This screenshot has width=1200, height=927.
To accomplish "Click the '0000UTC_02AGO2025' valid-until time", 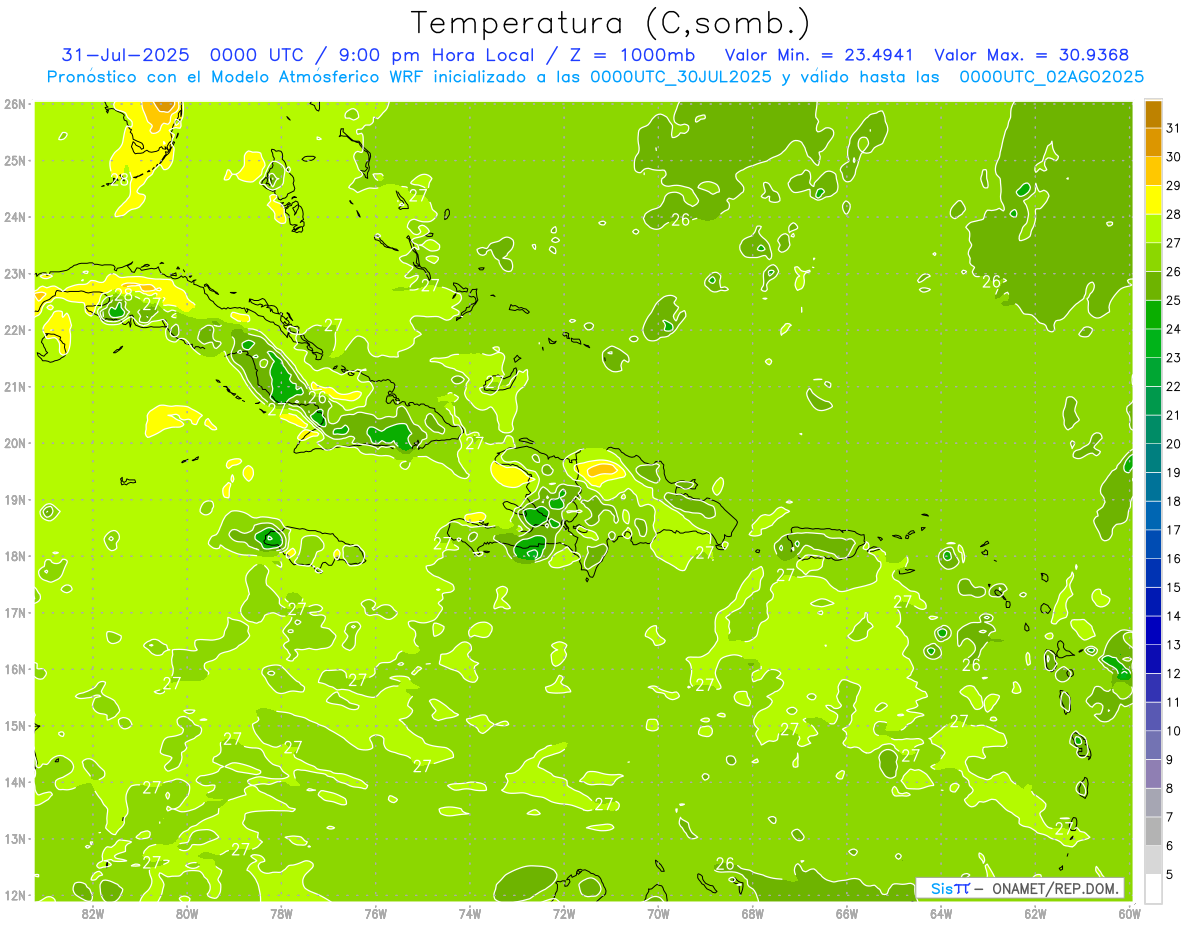I will click(x=1051, y=77).
